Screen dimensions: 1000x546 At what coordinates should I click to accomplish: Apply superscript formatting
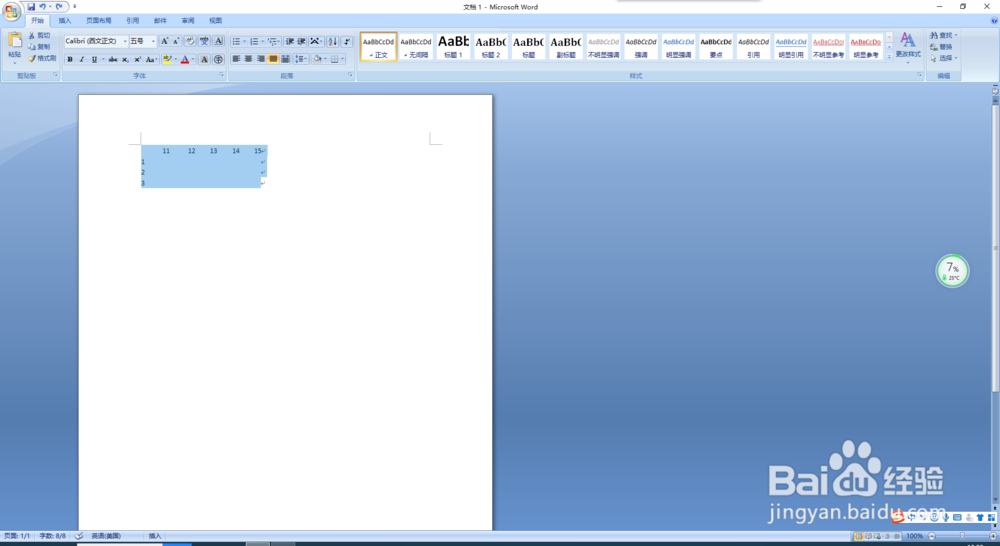[137, 59]
